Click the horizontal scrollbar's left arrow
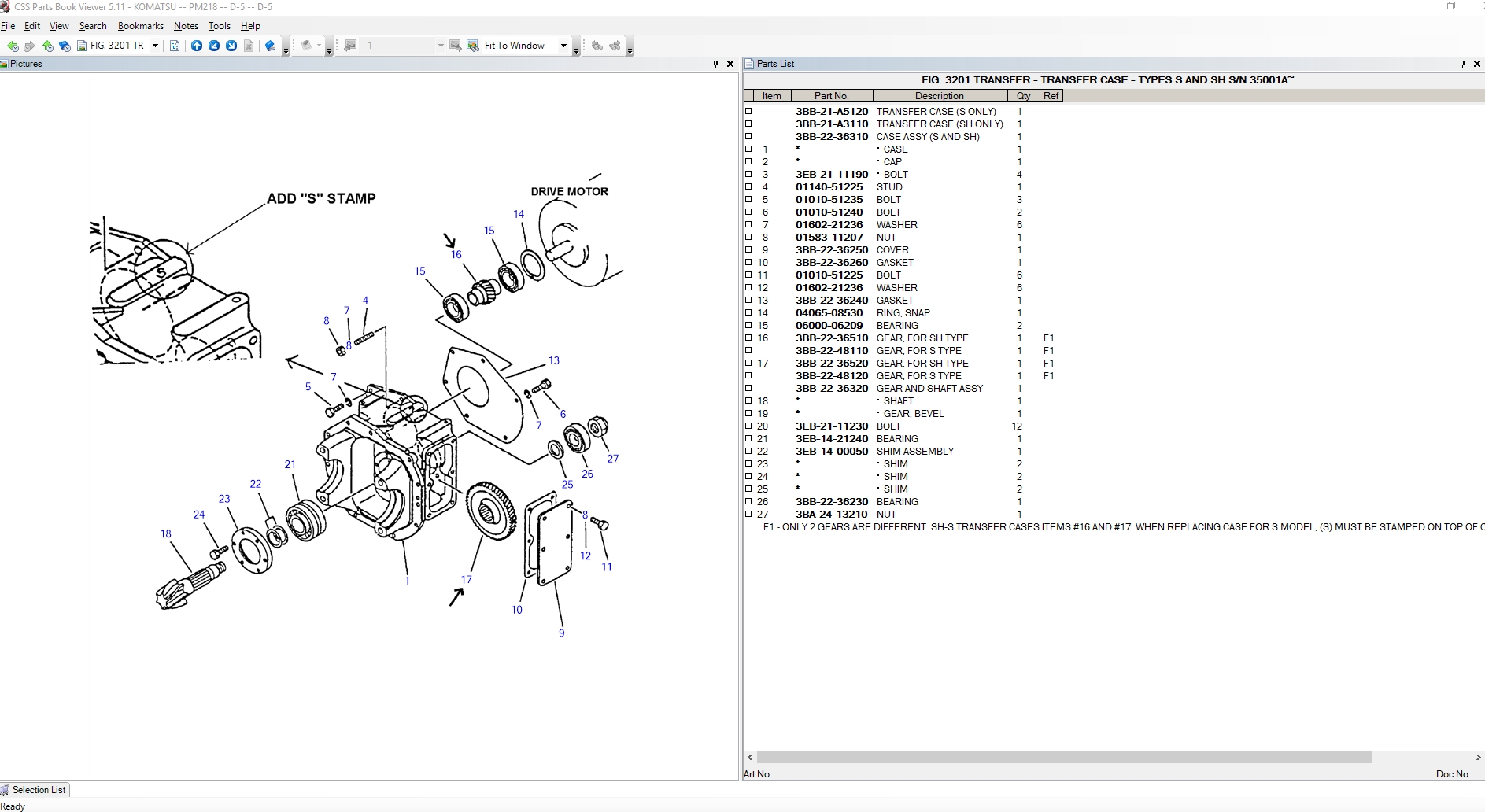Screen dimensions: 1485x812 click(750, 757)
